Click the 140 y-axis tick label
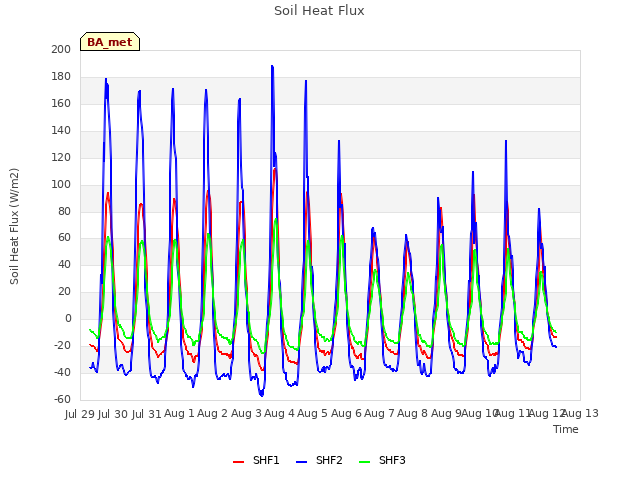640x480 pixels. 61,130
